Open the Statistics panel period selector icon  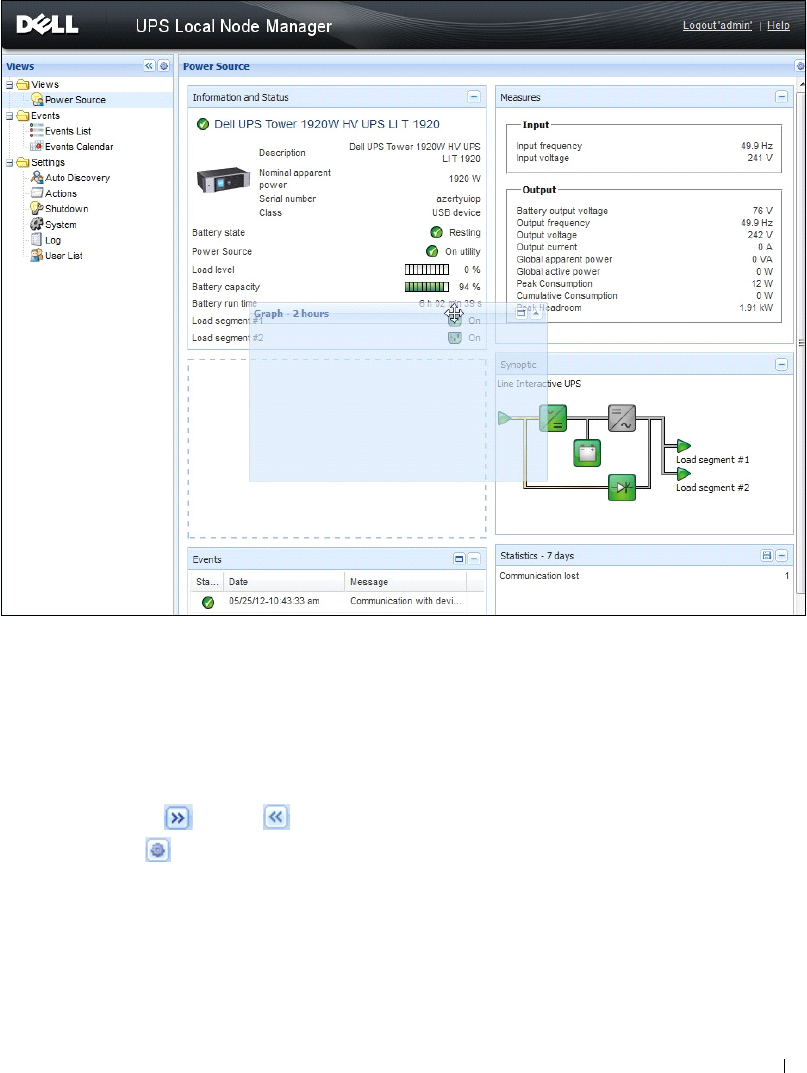[x=767, y=556]
